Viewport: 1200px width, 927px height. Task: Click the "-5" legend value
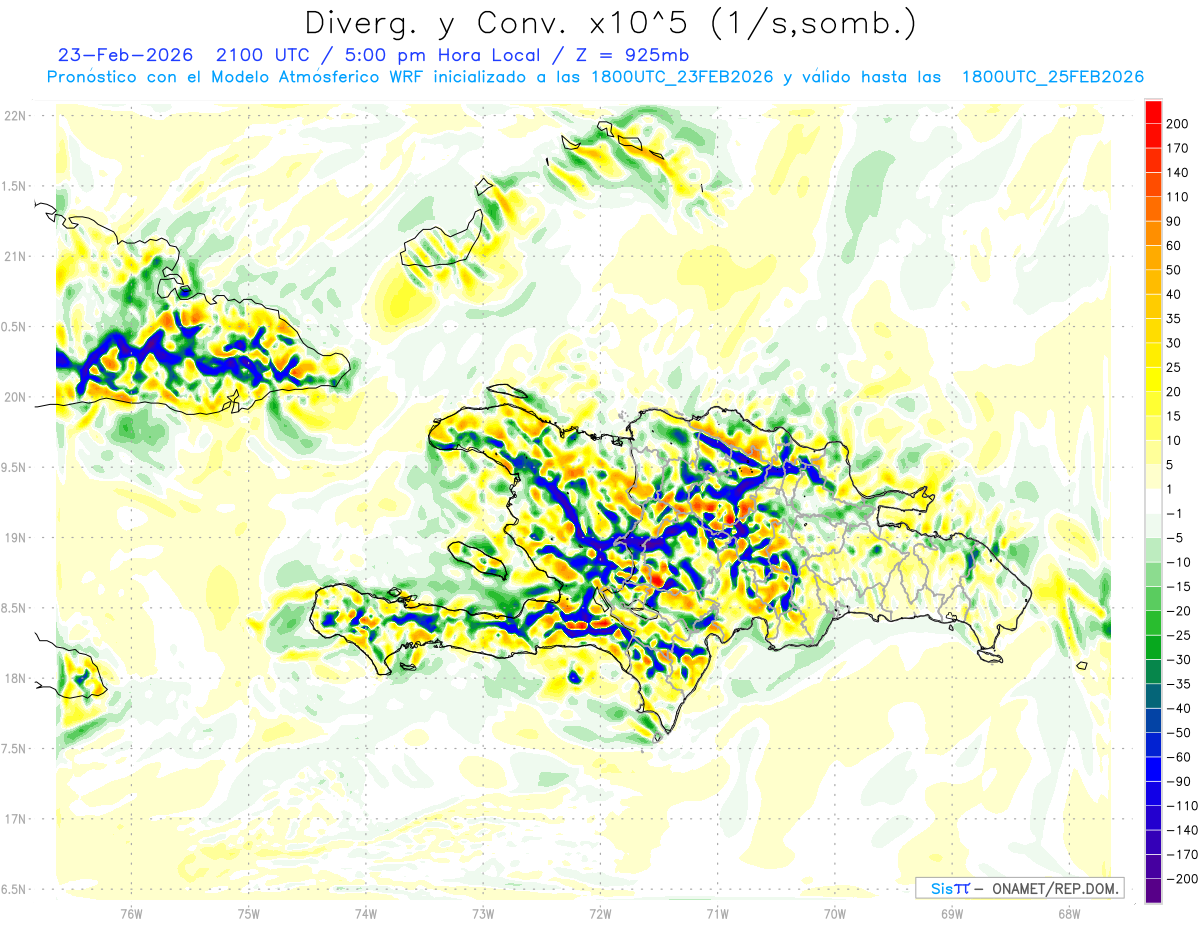click(x=1177, y=538)
